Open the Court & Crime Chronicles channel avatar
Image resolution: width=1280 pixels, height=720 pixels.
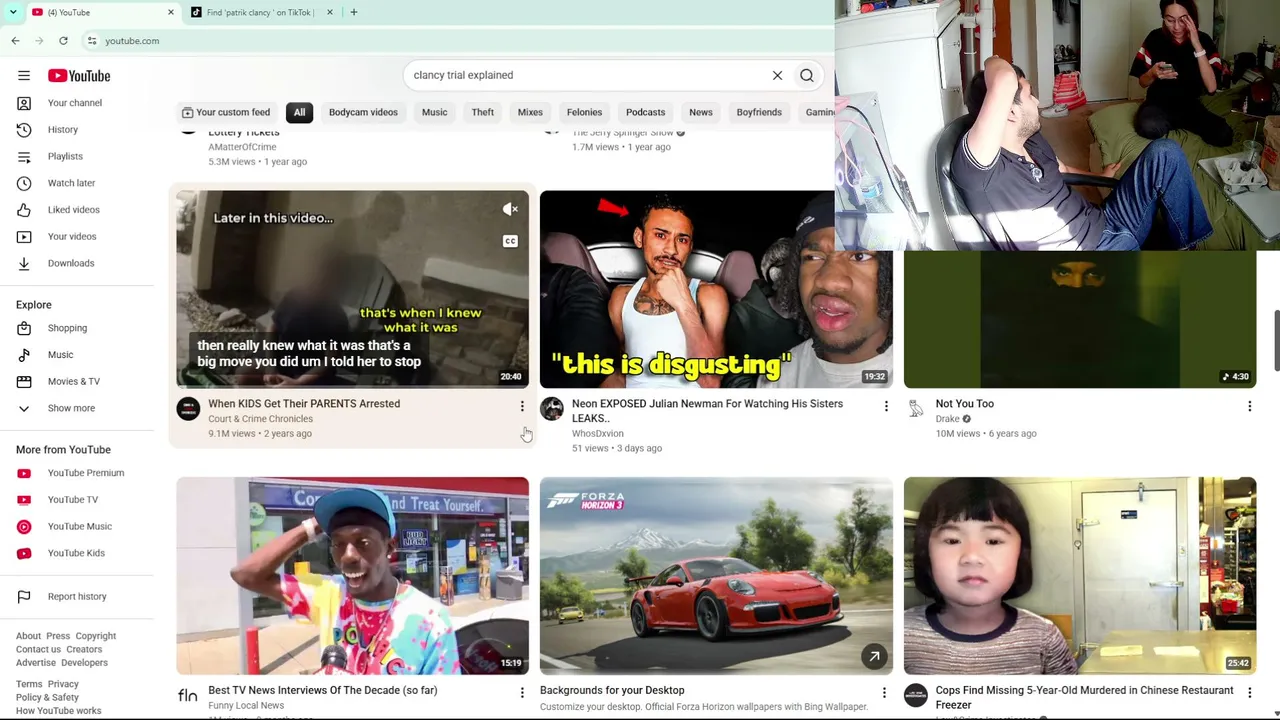[x=188, y=408]
